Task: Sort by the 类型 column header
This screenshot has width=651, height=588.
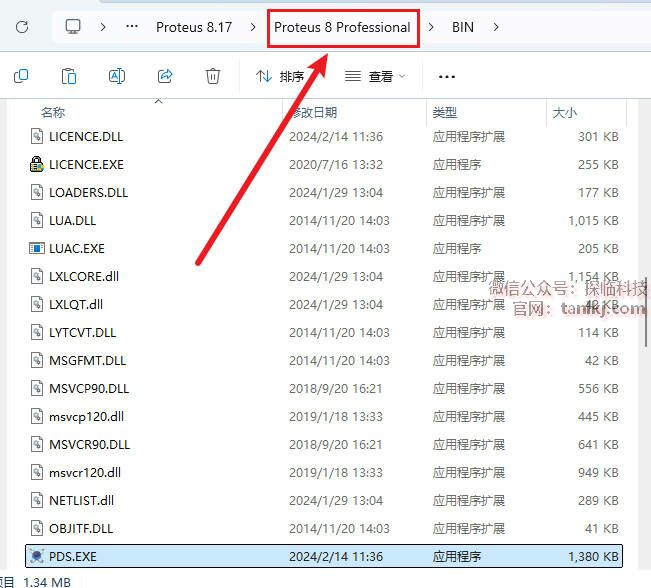Action: (x=445, y=112)
